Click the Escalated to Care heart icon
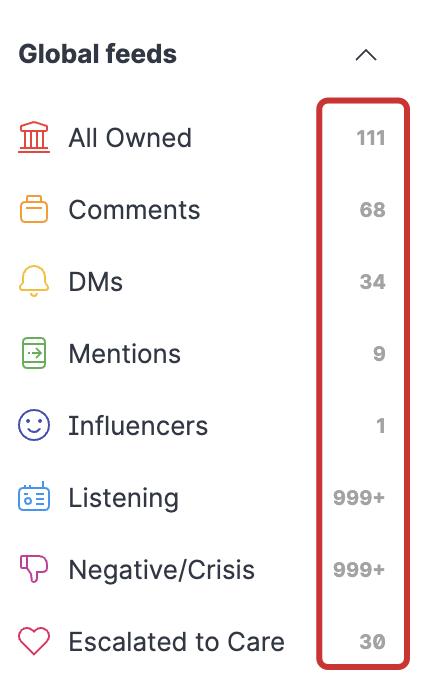 coord(34,641)
